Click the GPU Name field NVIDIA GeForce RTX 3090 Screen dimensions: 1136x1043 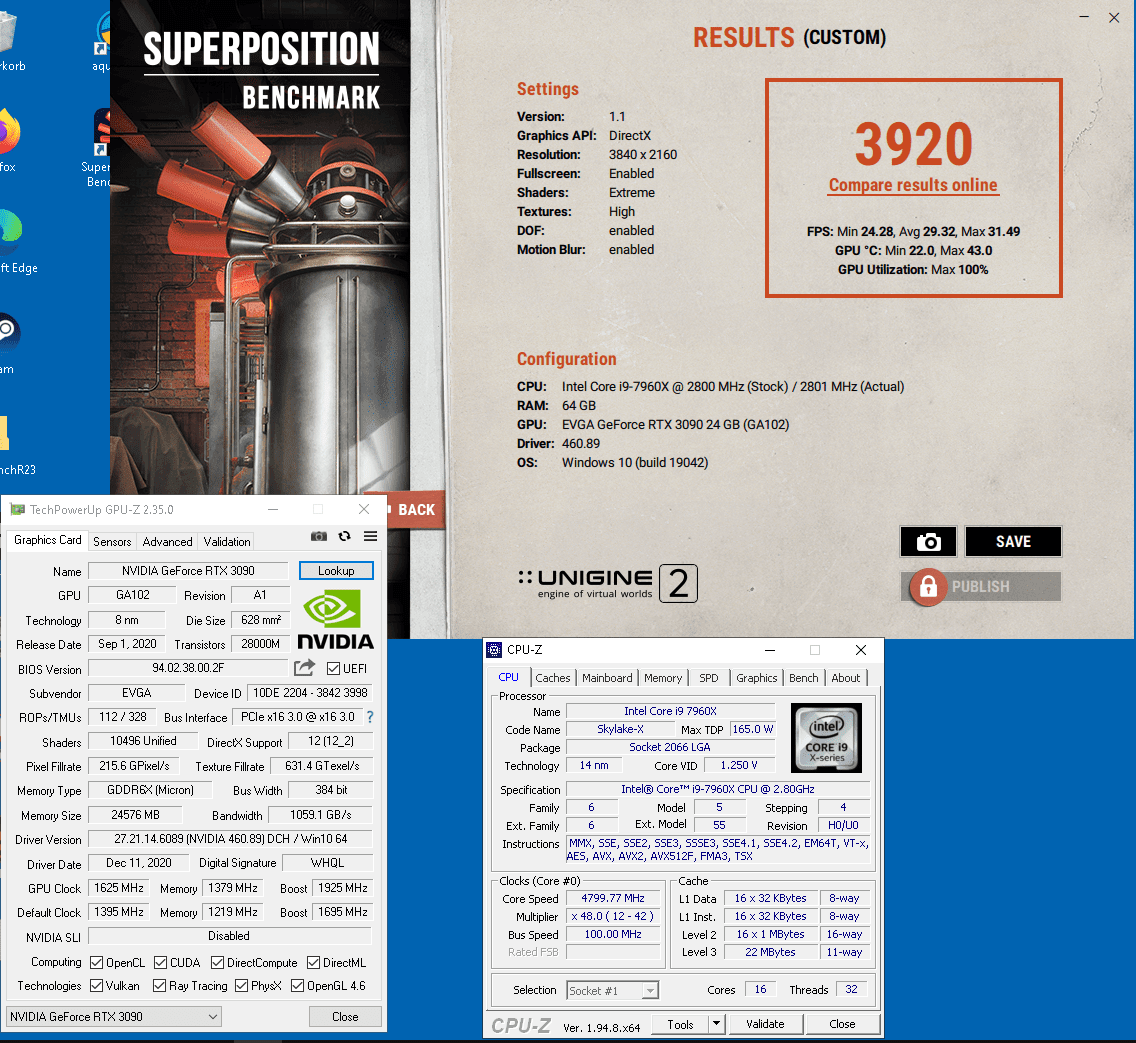coord(188,571)
